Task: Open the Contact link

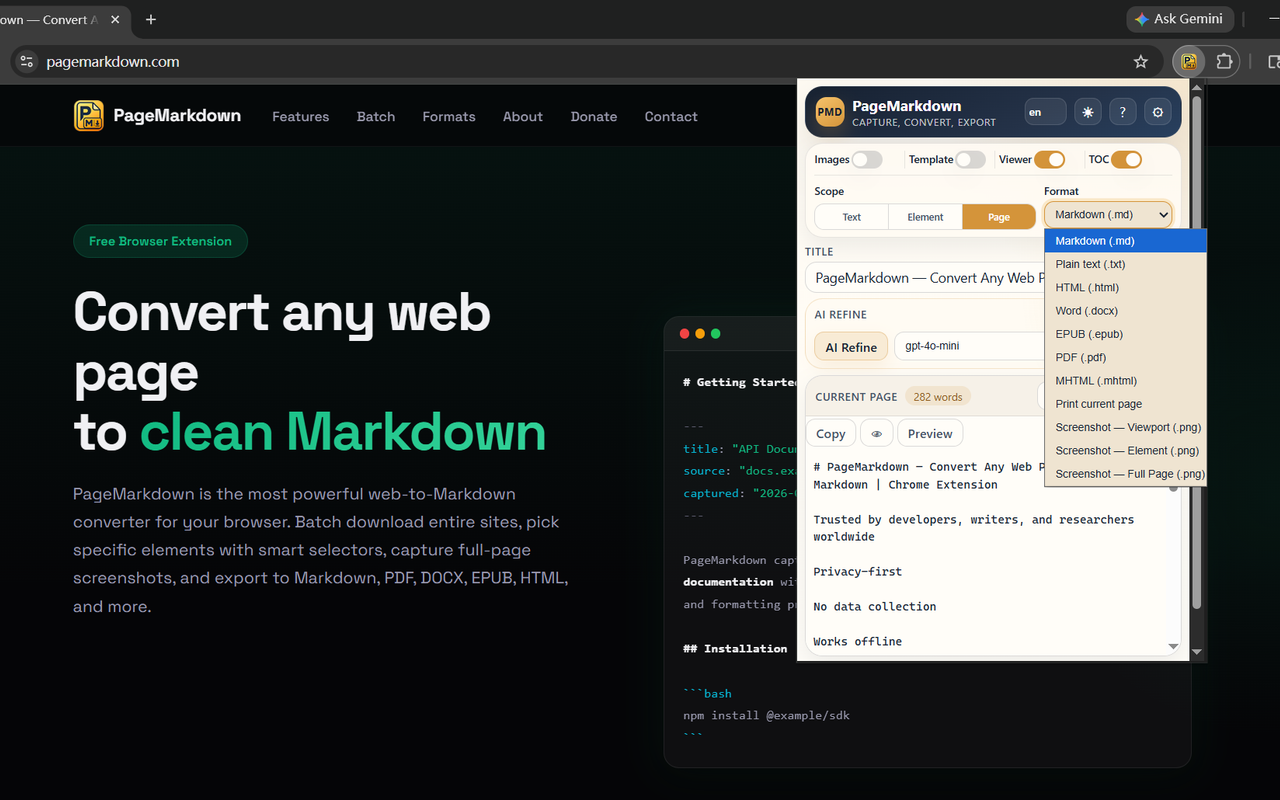Action: [x=671, y=117]
